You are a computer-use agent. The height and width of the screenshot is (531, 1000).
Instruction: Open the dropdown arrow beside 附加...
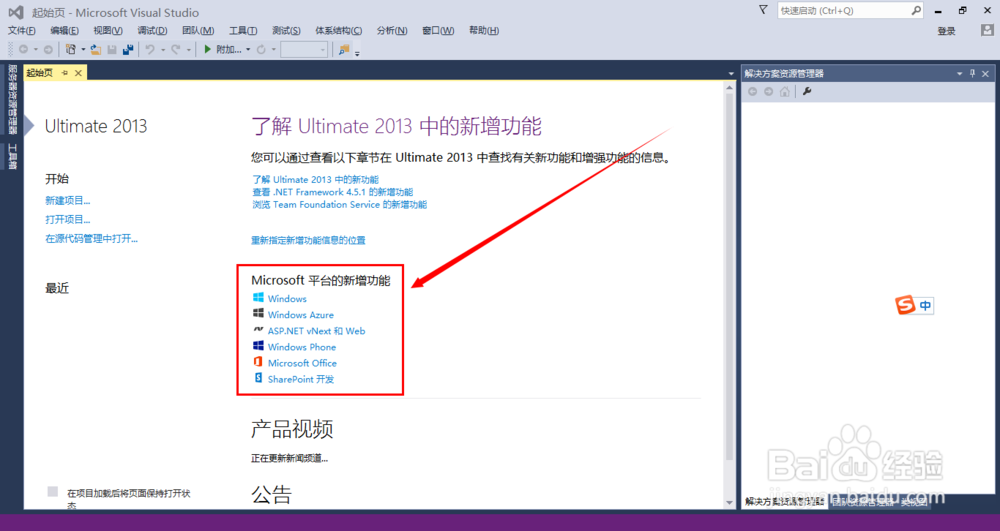[x=248, y=49]
